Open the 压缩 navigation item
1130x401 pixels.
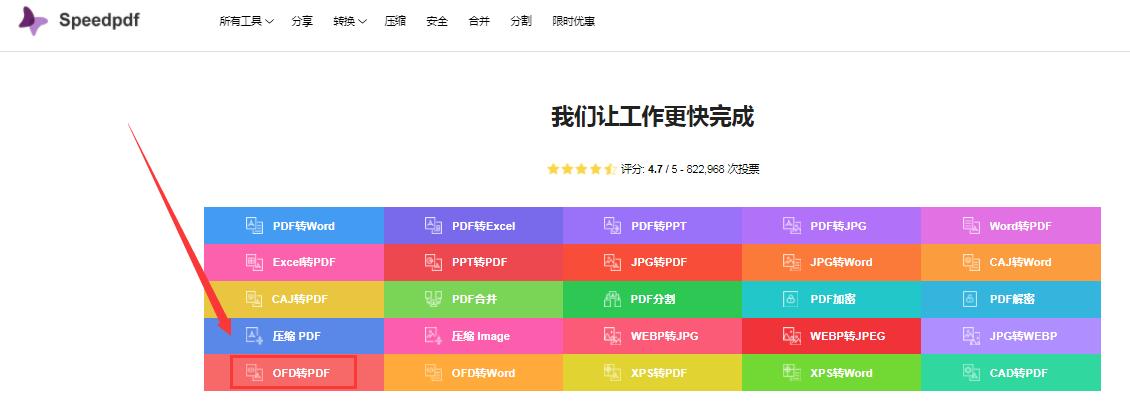point(395,22)
